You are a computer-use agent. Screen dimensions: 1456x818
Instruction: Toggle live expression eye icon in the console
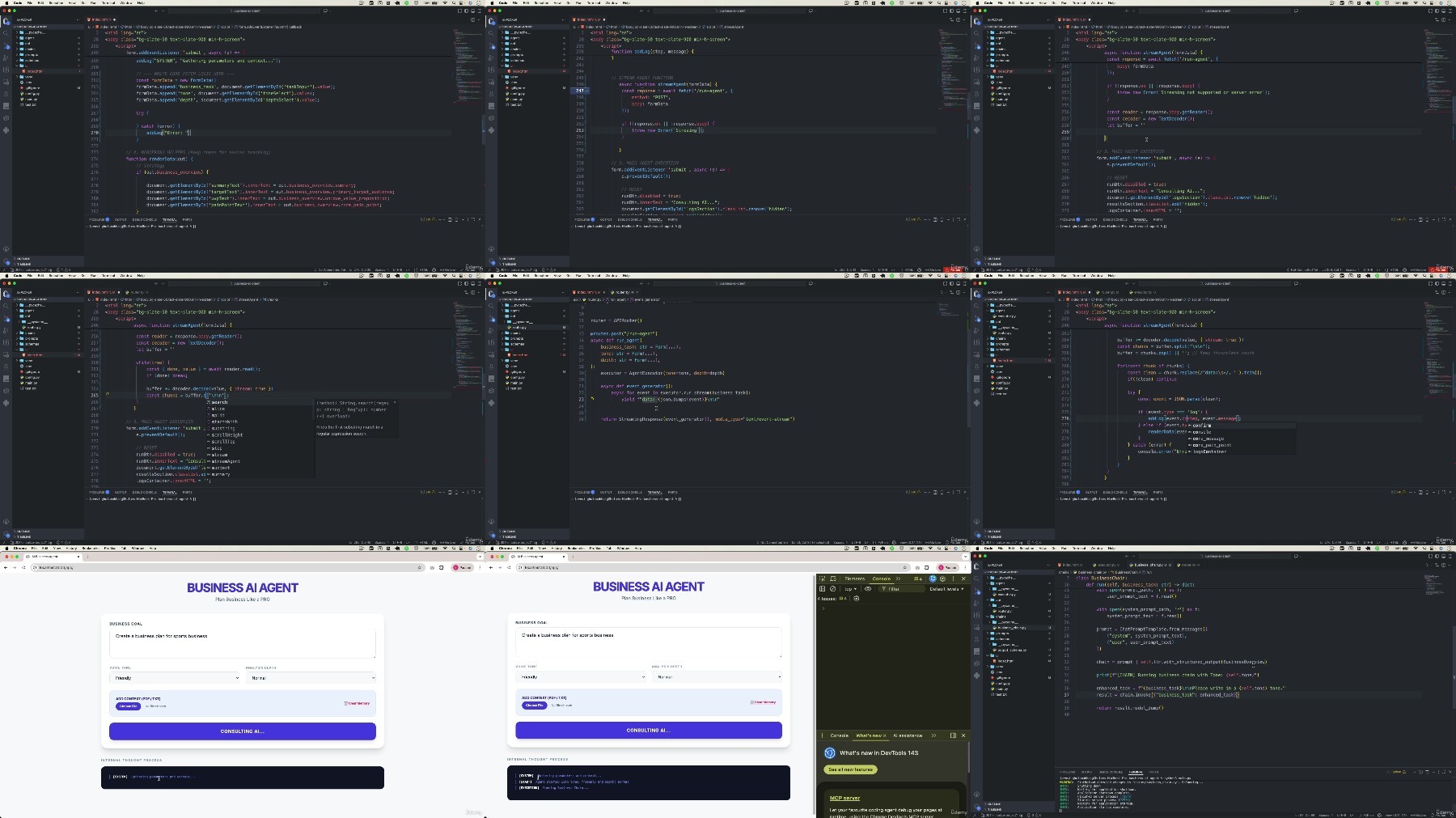[868, 589]
